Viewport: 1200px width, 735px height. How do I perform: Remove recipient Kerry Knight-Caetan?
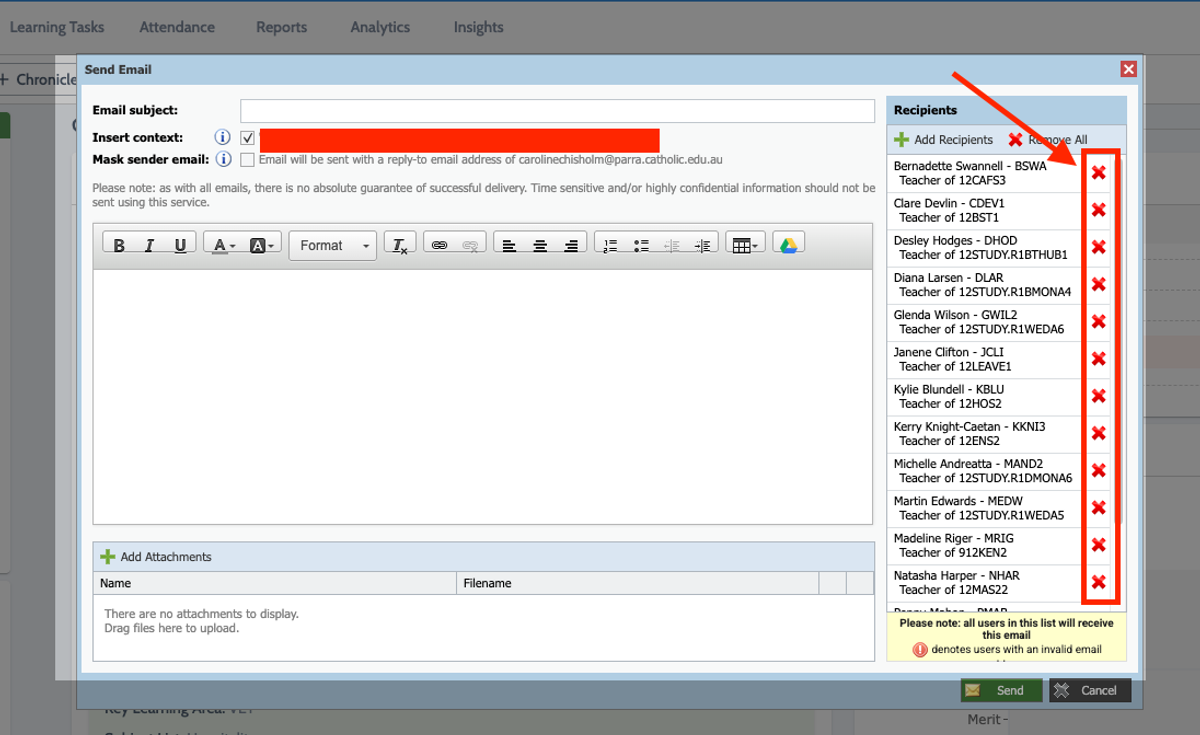(x=1098, y=433)
